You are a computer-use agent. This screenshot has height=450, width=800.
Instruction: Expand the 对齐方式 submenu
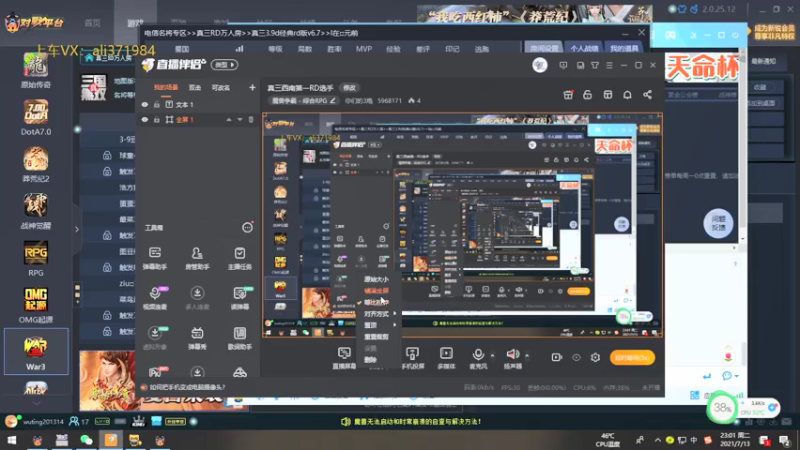point(379,314)
